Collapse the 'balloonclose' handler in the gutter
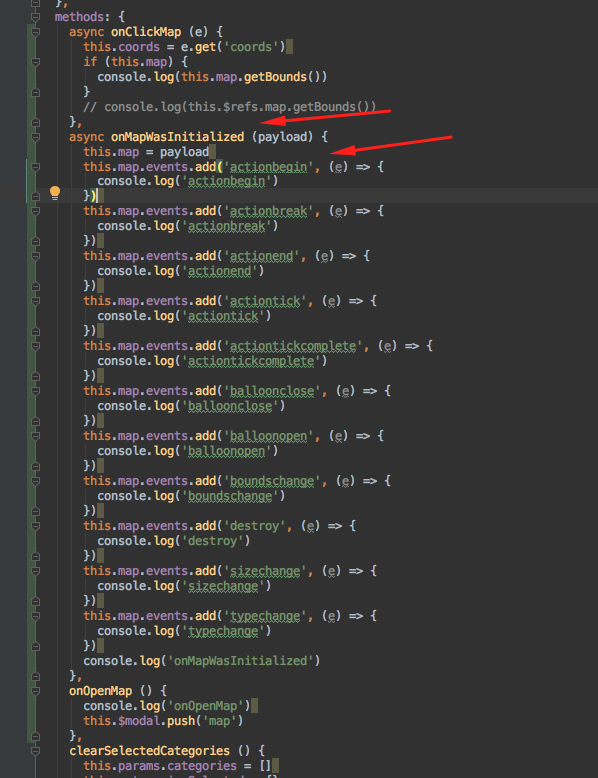 (35, 391)
